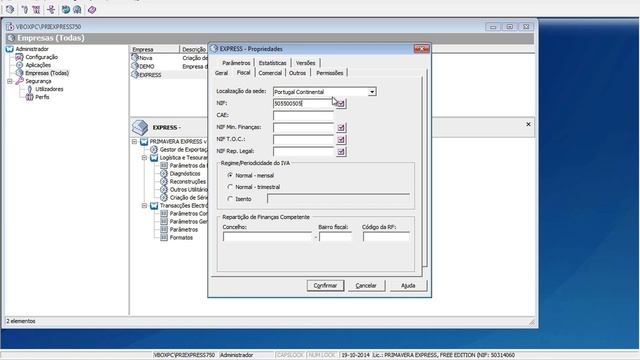Viewport: 640px width, 360px height.
Task: Switch to the Geral tab
Action: (221, 73)
